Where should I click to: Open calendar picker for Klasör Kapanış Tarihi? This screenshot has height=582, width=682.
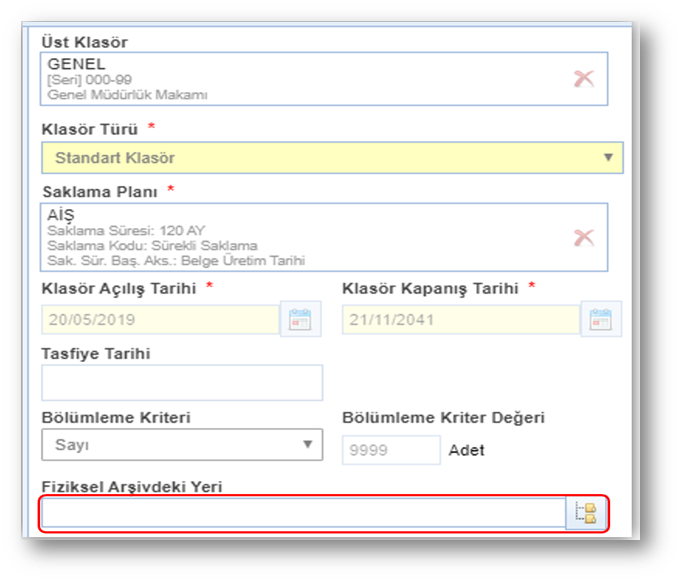tap(601, 320)
